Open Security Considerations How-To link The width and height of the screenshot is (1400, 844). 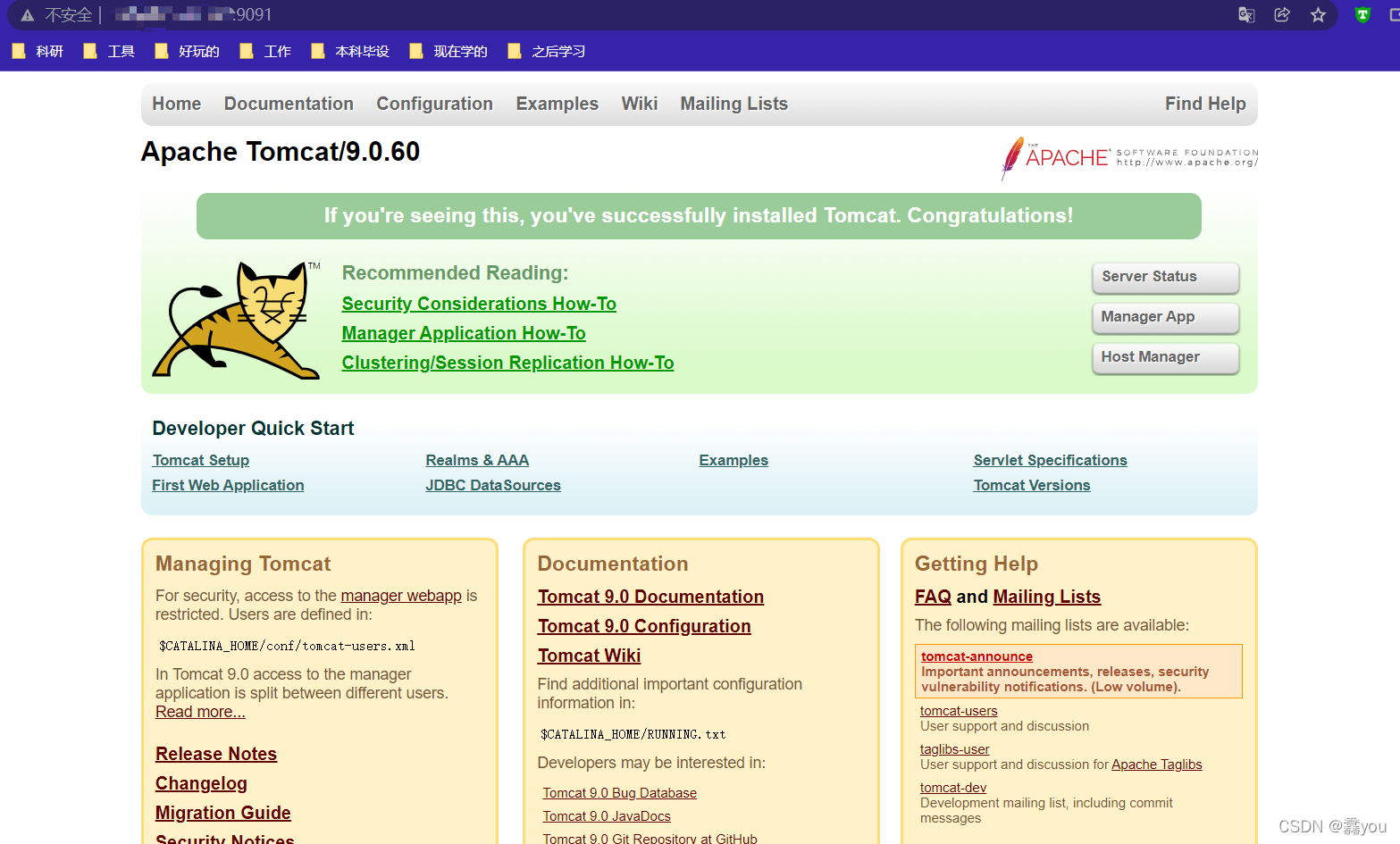(x=479, y=304)
